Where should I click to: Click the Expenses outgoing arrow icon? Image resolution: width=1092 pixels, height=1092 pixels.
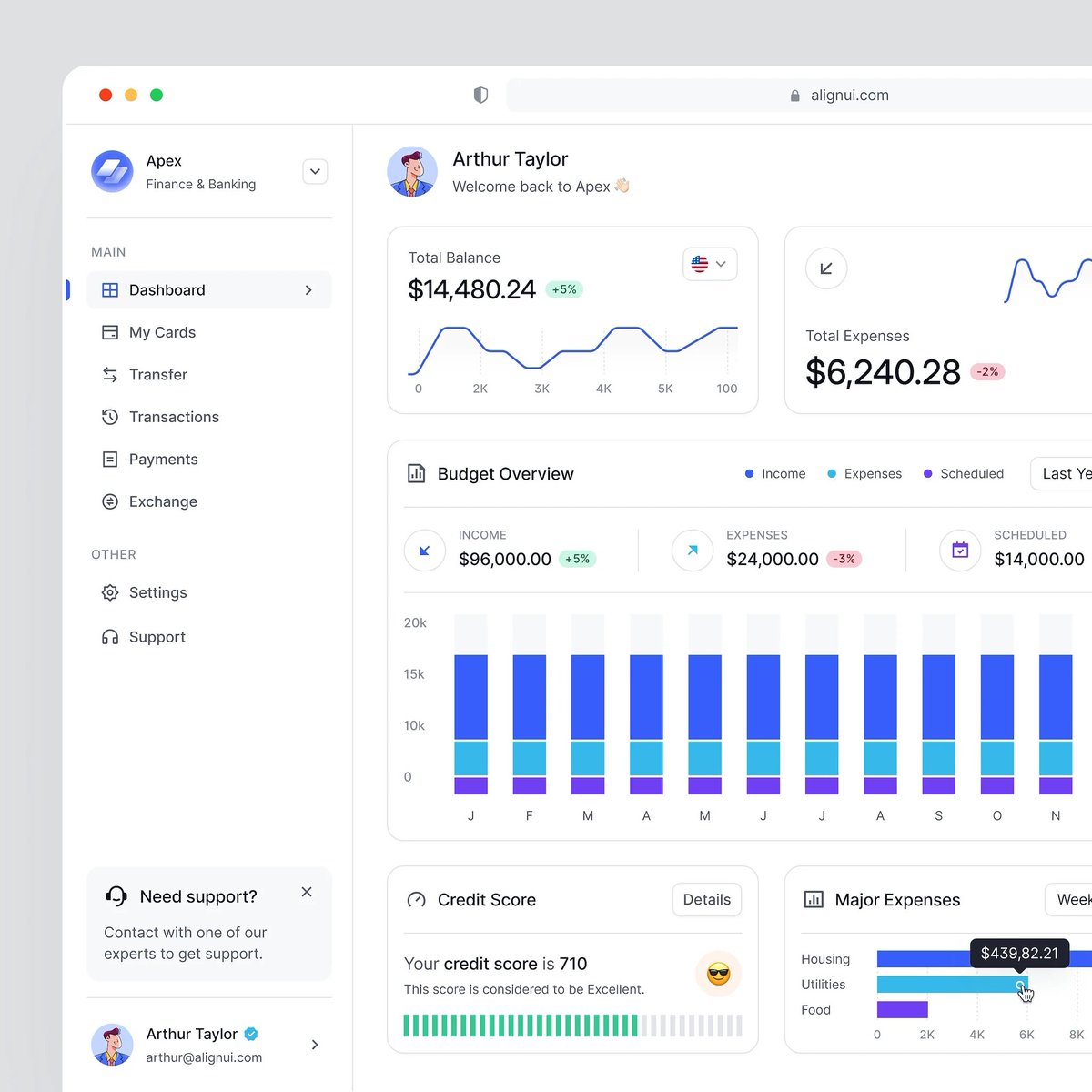(693, 551)
